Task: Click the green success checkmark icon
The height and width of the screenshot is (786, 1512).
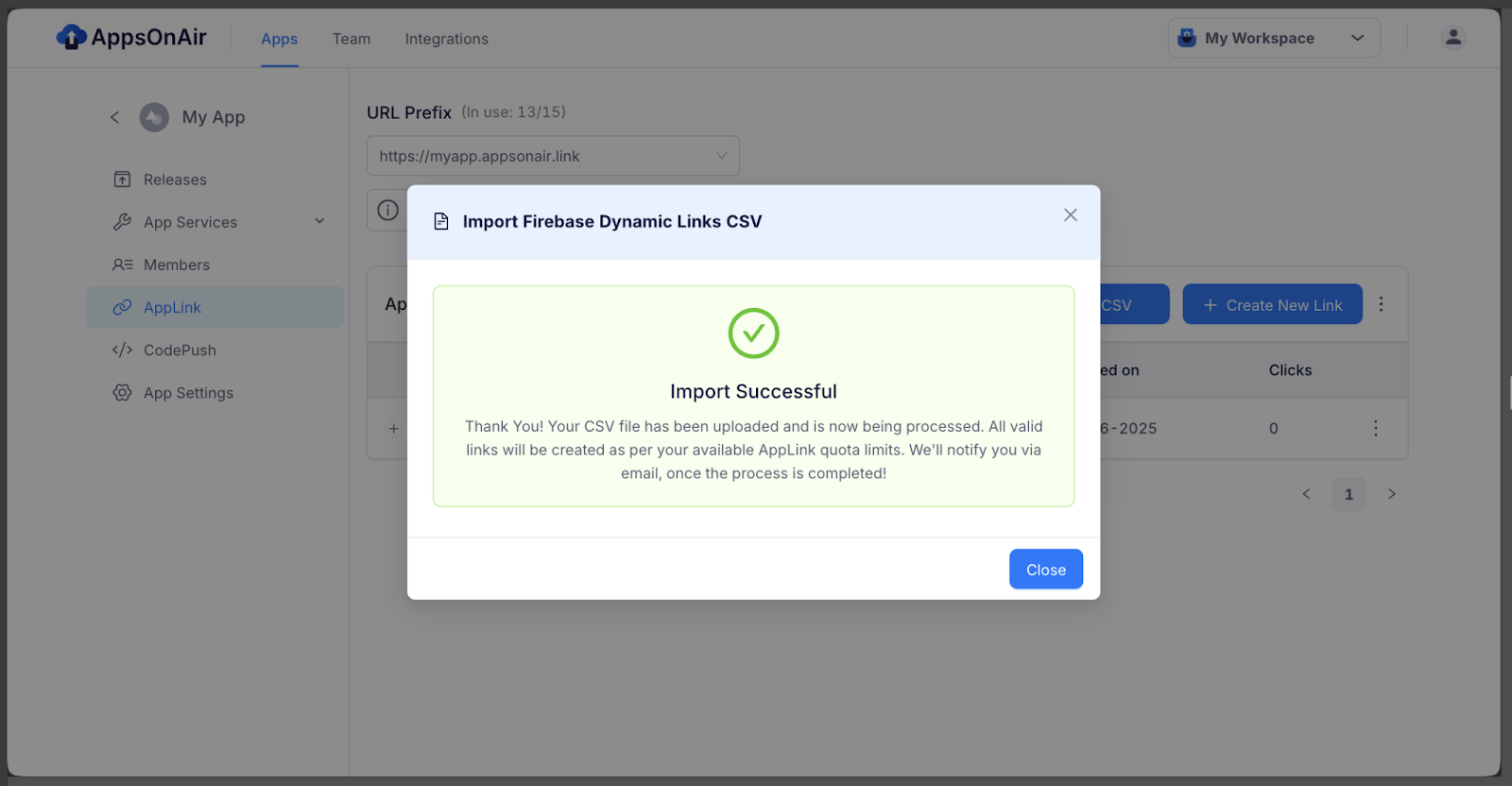Action: 753,333
